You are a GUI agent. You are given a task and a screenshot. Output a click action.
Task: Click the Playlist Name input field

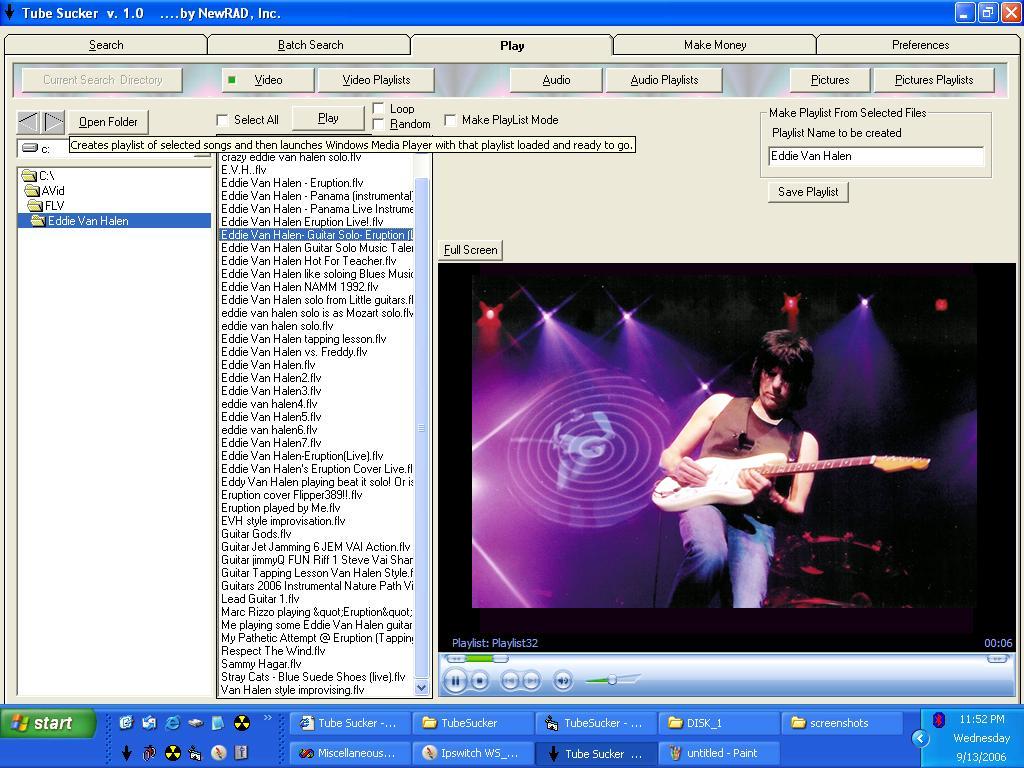pyautogui.click(x=876, y=156)
